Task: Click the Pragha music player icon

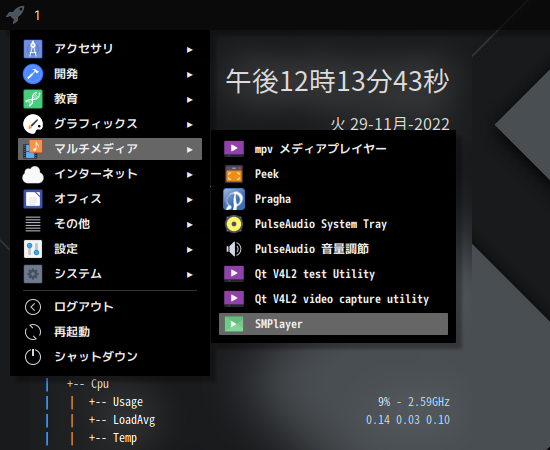Action: pos(234,199)
